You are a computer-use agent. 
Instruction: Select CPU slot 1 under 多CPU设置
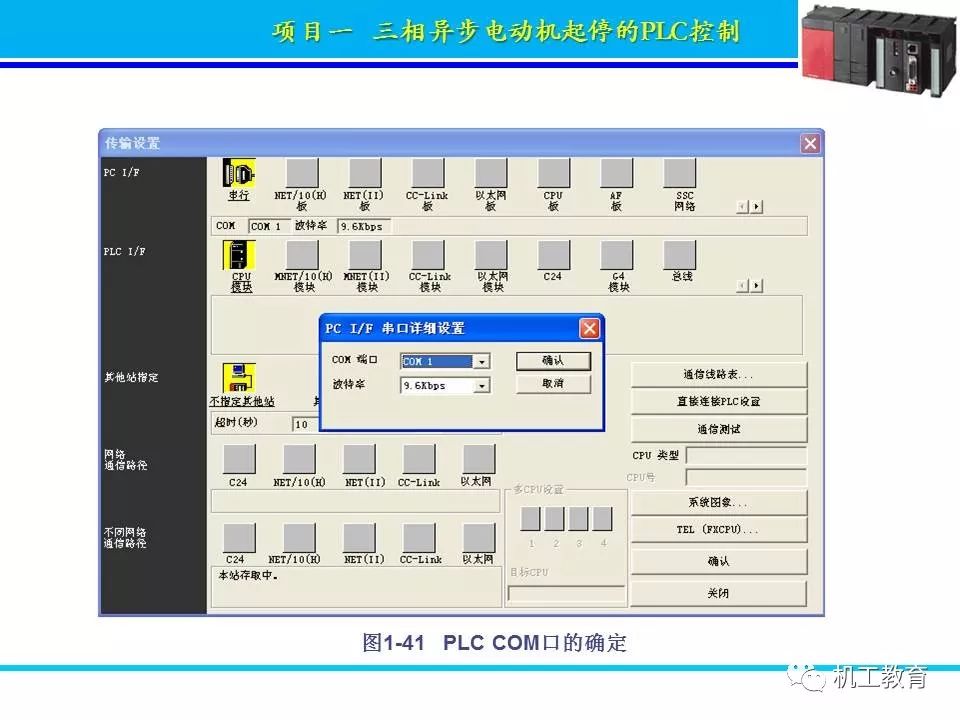coord(529,520)
